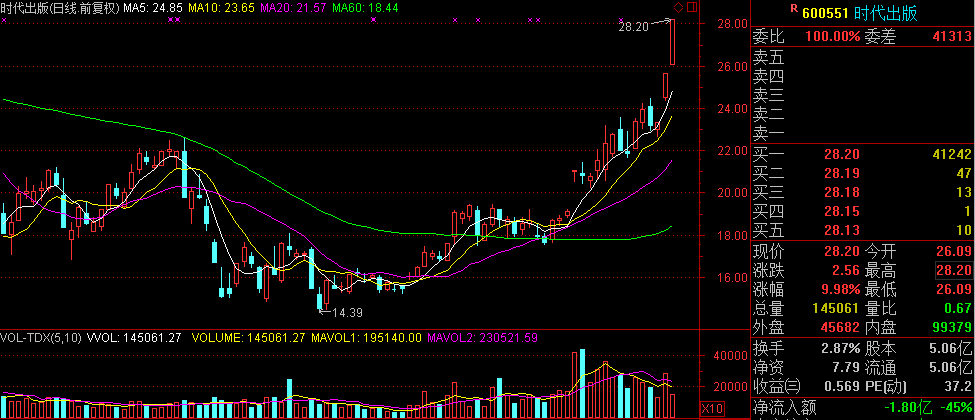Click the 买五 price 28.13
This screenshot has height=420, width=975.
pos(843,230)
